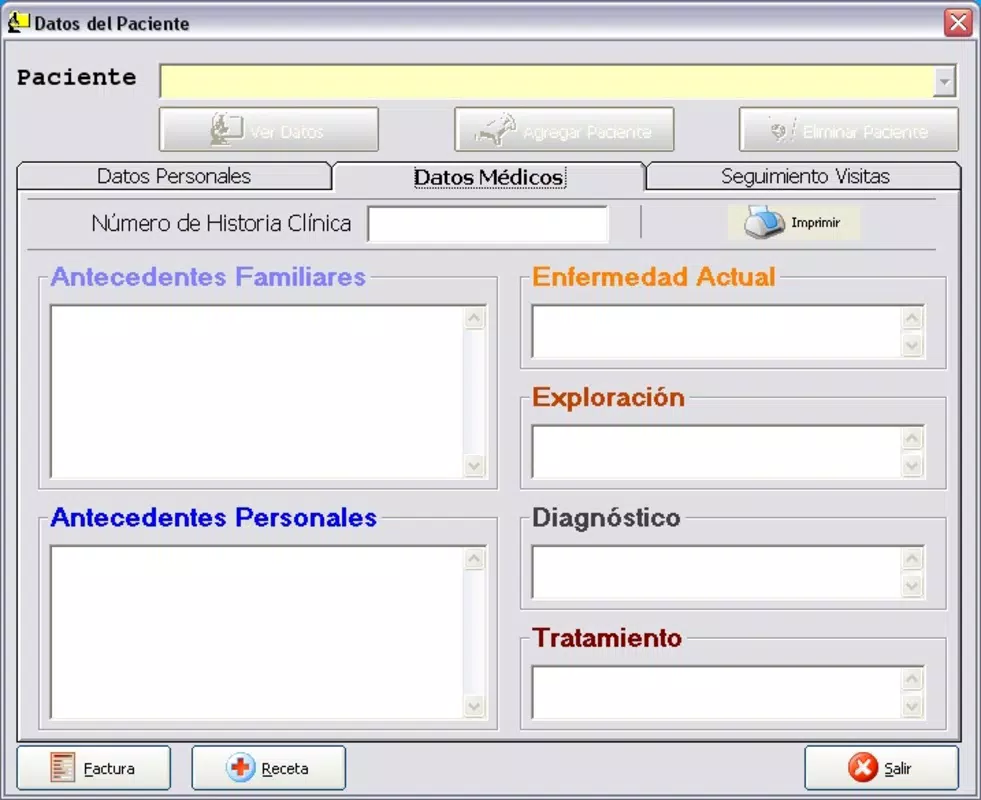Click the Diagnóstico heading
The image size is (981, 800).
pos(606,518)
